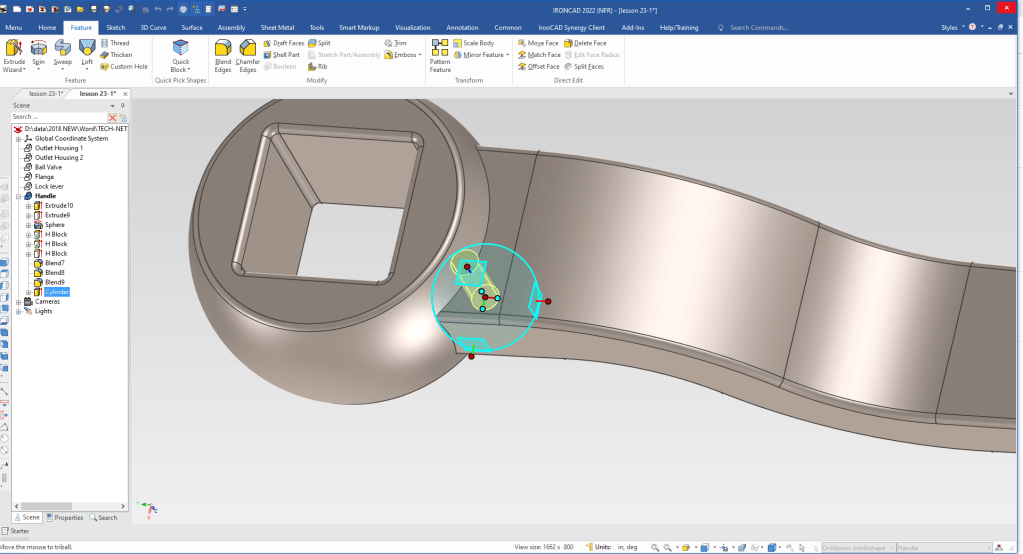Click the Move Face button

[x=538, y=43]
